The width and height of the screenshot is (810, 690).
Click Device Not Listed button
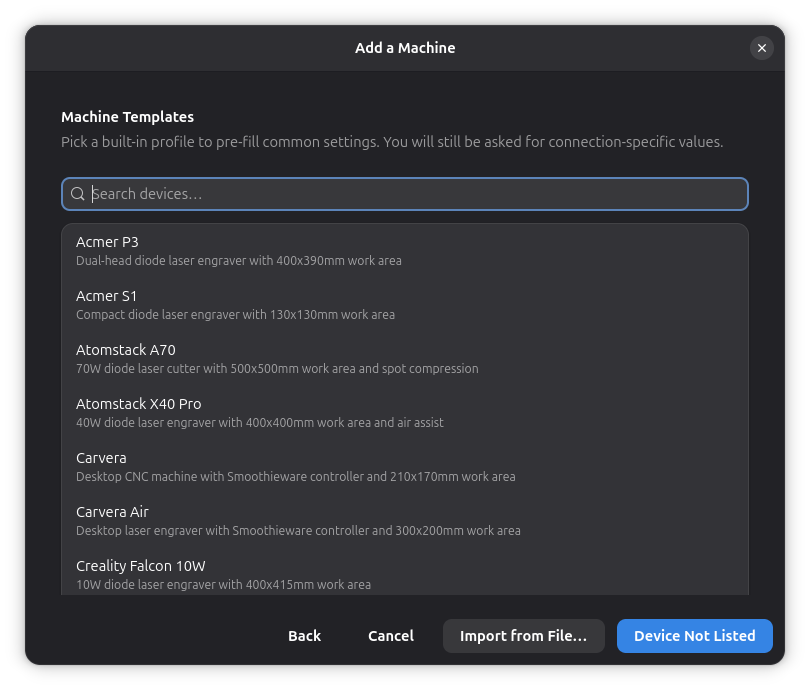(694, 636)
